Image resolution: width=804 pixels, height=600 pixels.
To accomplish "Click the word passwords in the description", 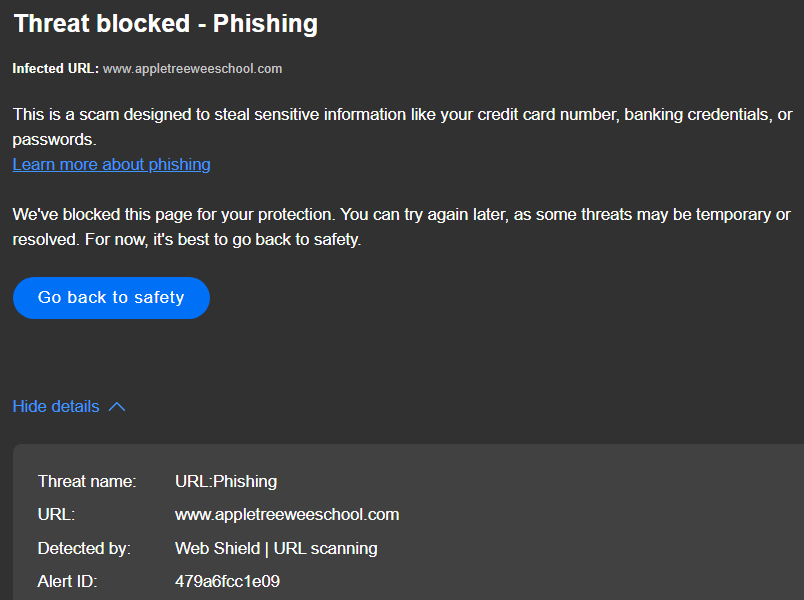I will [x=54, y=141].
